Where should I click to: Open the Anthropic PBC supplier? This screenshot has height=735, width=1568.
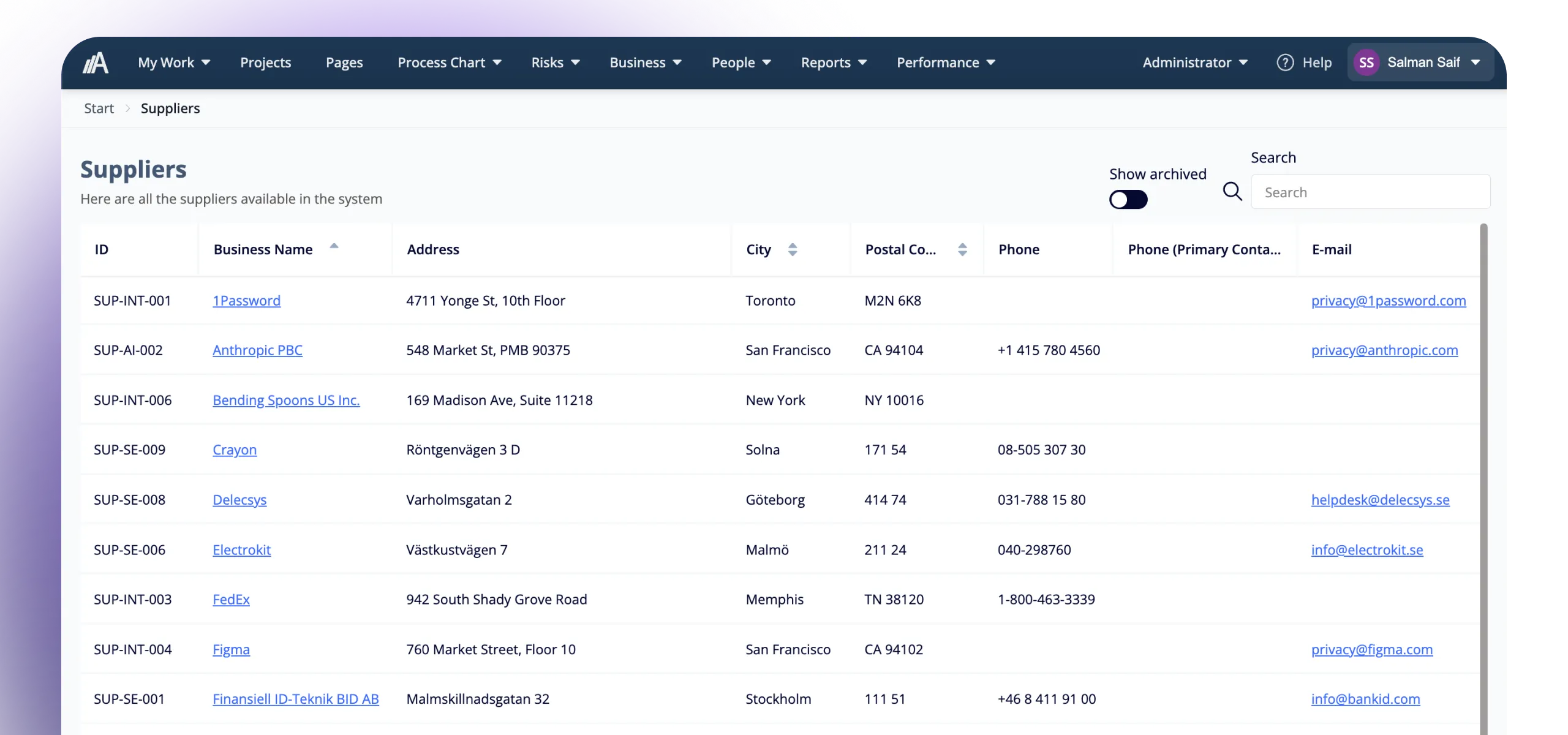pos(257,350)
